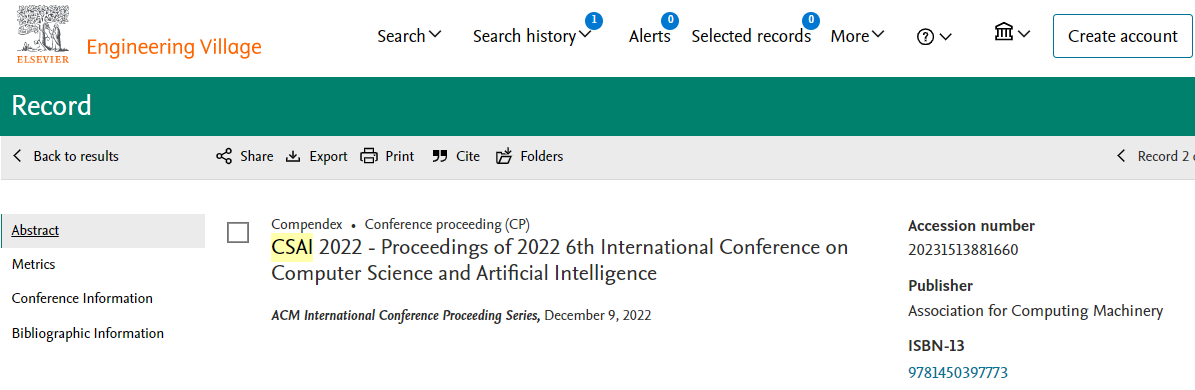
Task: Click the Record page heading
Action: (x=52, y=106)
